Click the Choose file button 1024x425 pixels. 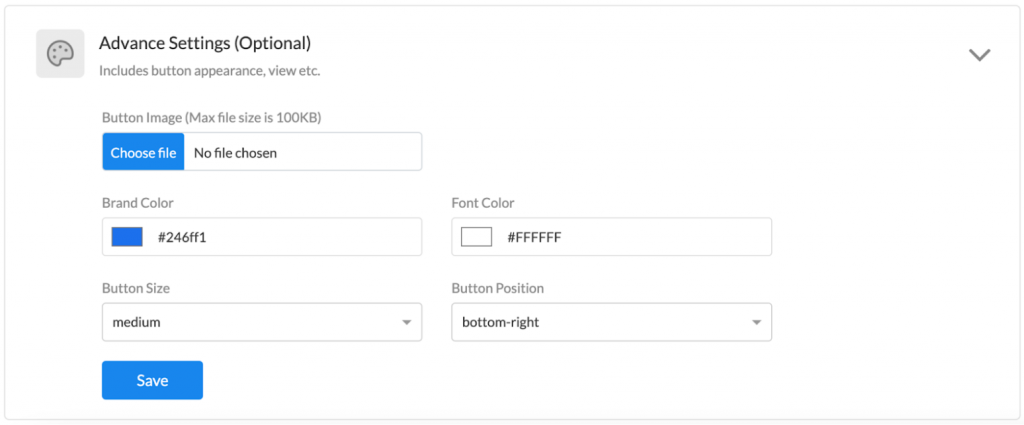tap(143, 152)
